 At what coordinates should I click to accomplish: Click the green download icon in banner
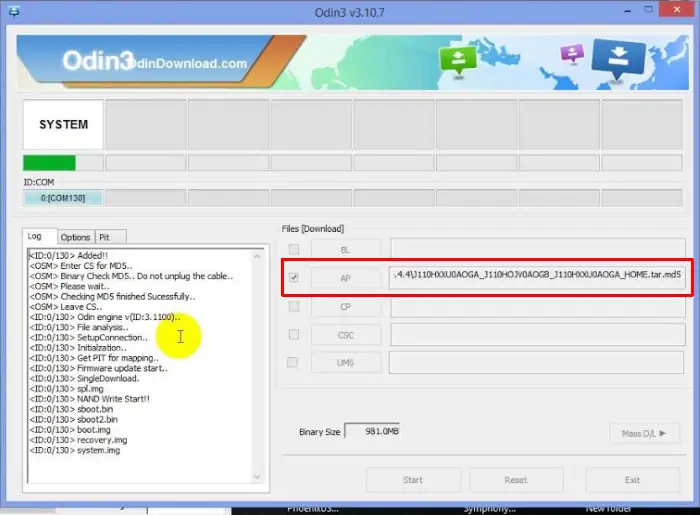[458, 60]
